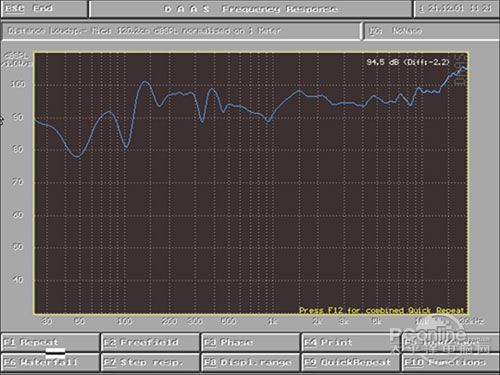500x375 pixels.
Task: Open F2 Freefield function
Action: [150, 342]
